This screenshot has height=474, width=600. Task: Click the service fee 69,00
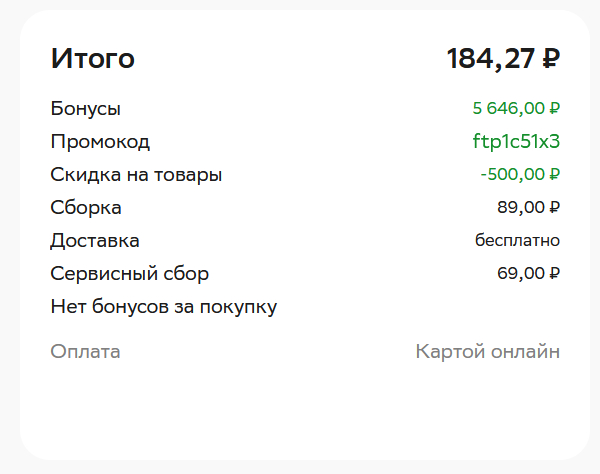point(521,273)
